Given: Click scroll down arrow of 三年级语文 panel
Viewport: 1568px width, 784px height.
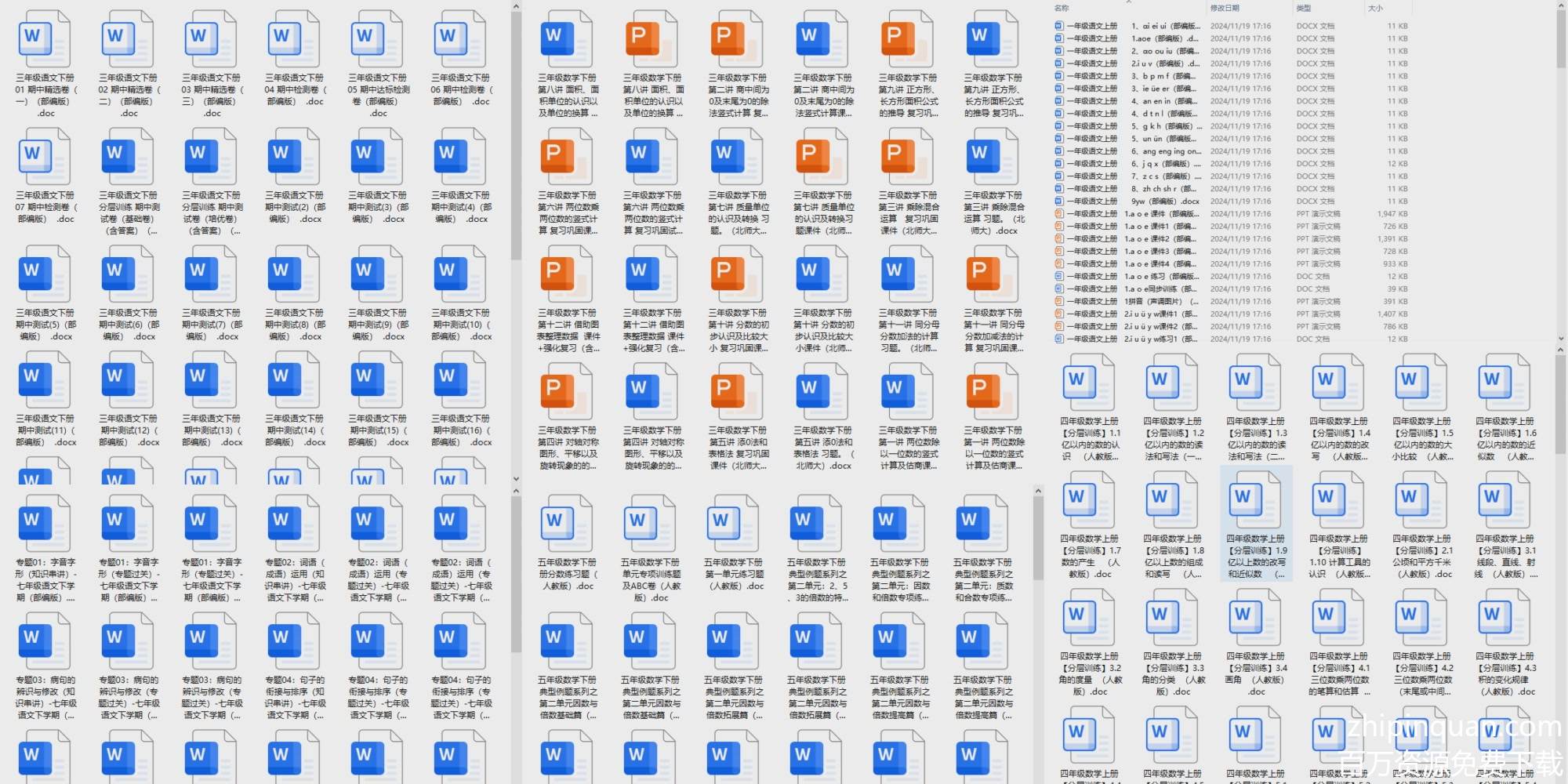Looking at the screenshot, I should [x=516, y=478].
